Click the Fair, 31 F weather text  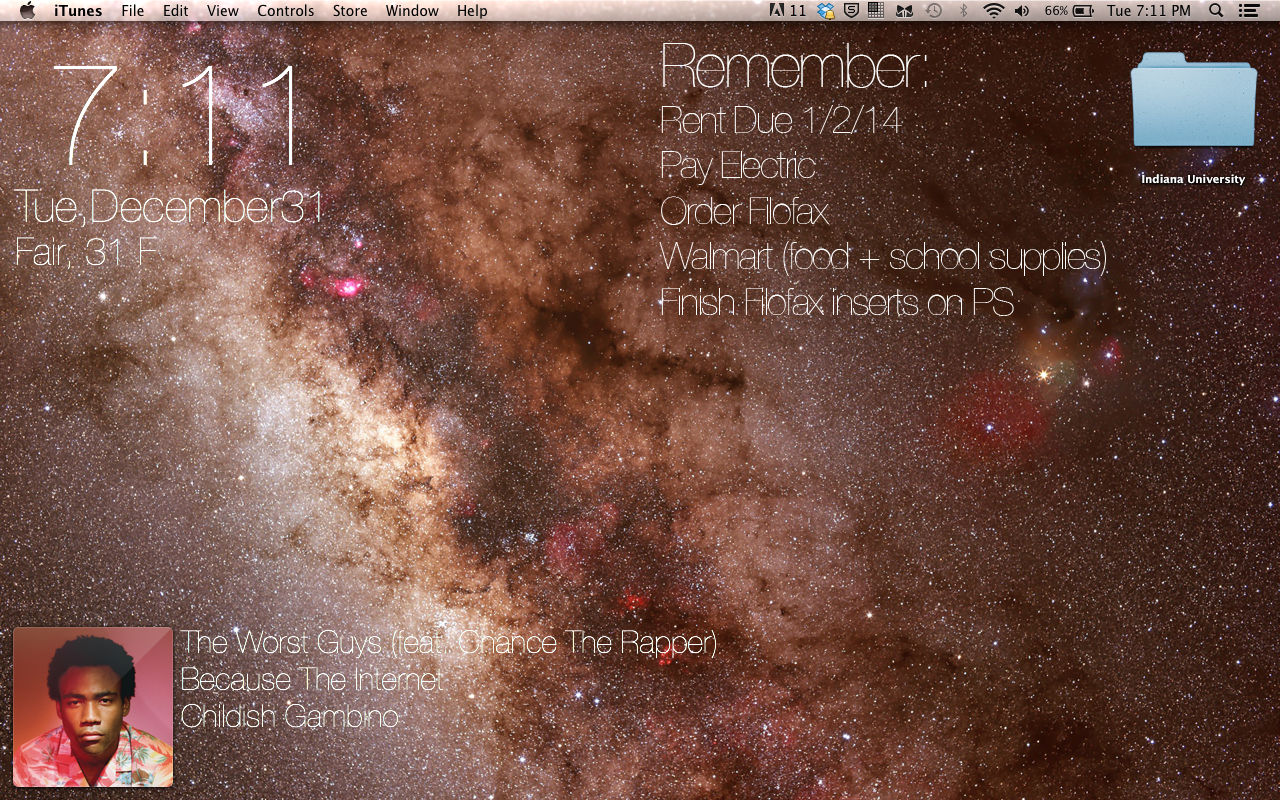click(x=87, y=252)
